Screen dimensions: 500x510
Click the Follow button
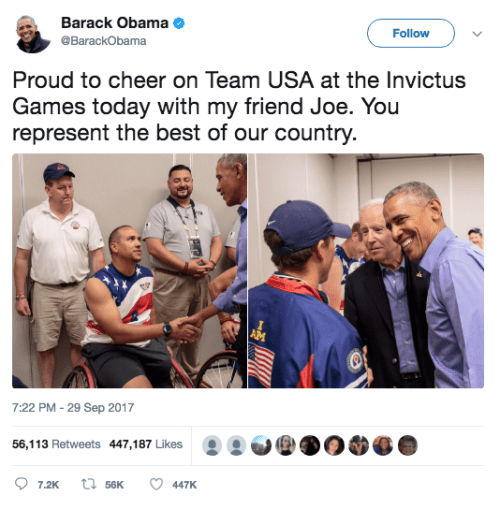tap(411, 33)
